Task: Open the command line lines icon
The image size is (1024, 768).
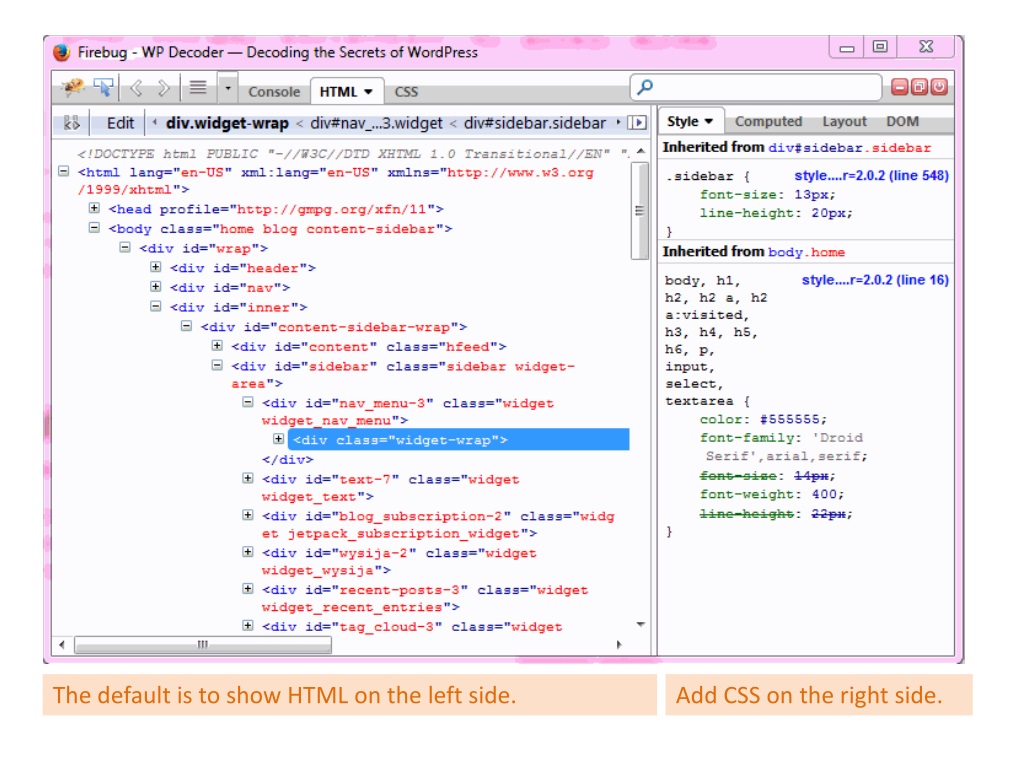Action: (x=198, y=88)
